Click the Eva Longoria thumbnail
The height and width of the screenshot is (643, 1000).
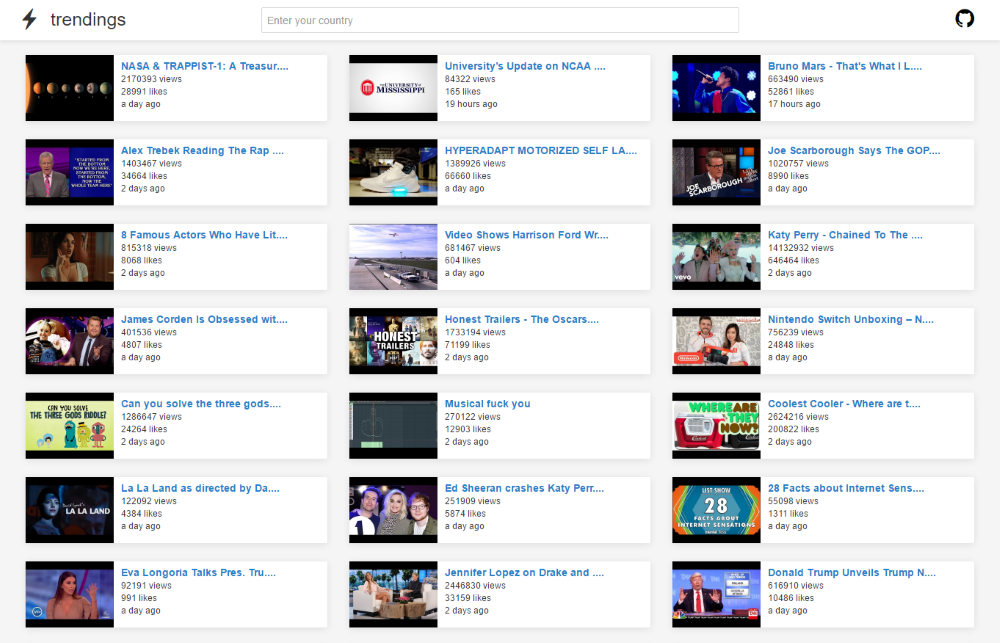tap(70, 595)
